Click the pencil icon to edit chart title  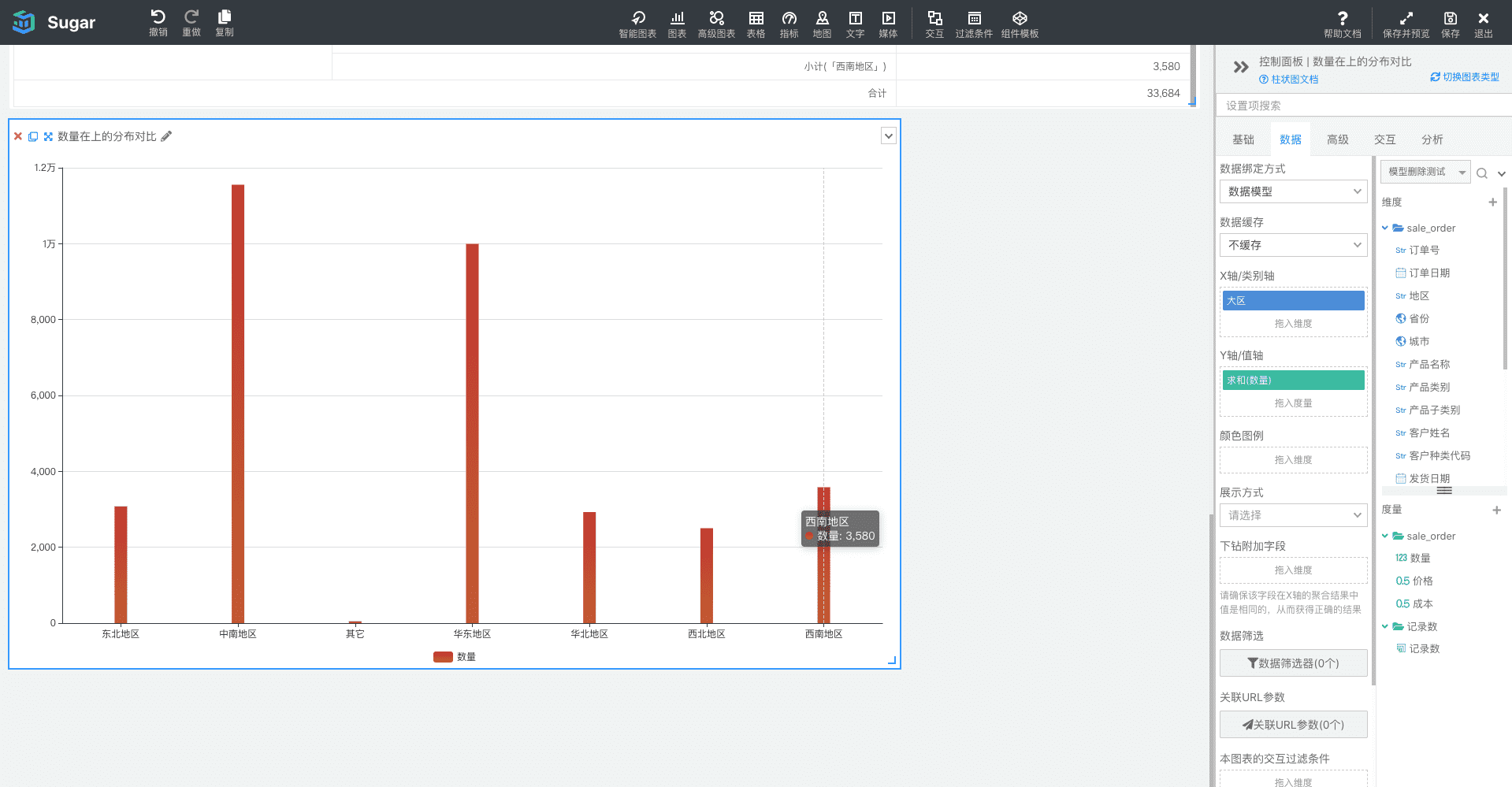click(166, 136)
